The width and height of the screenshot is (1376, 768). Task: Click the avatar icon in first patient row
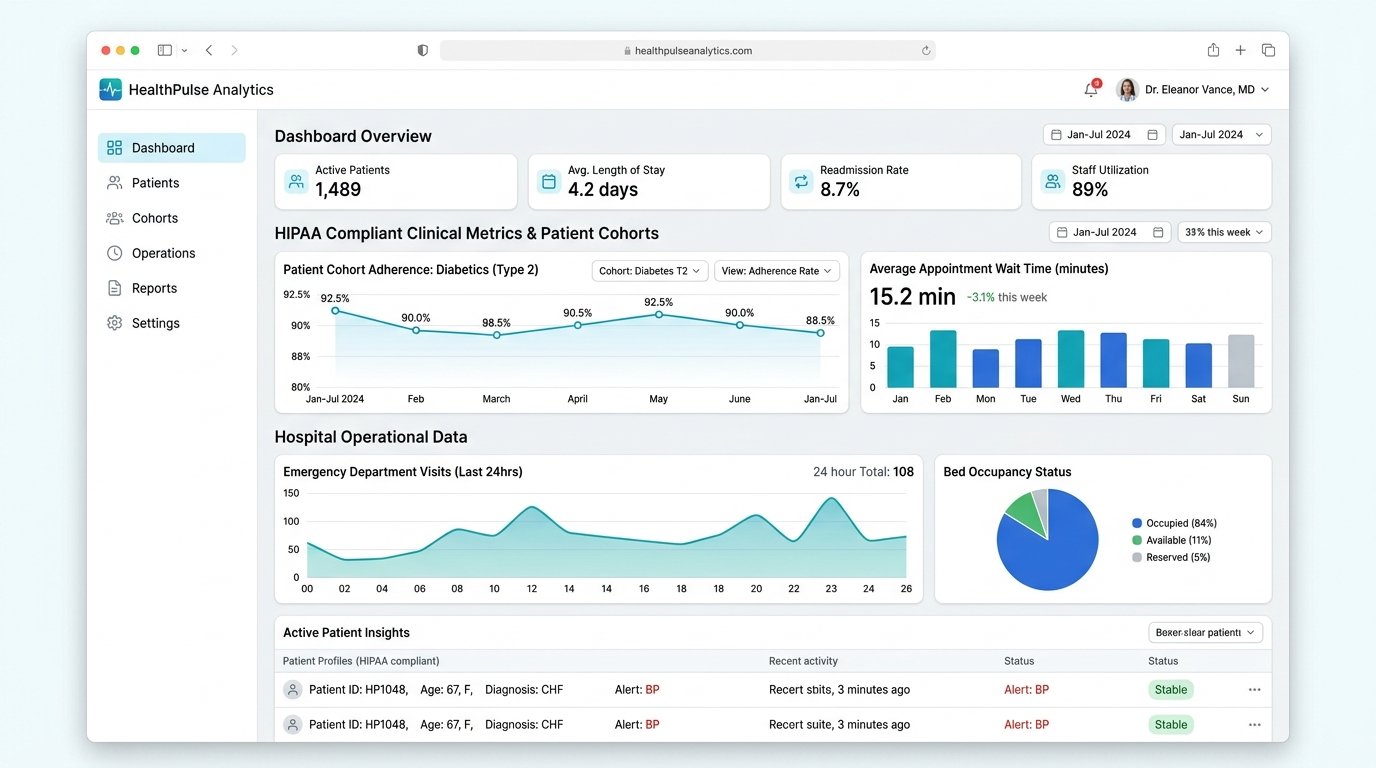[x=293, y=690]
